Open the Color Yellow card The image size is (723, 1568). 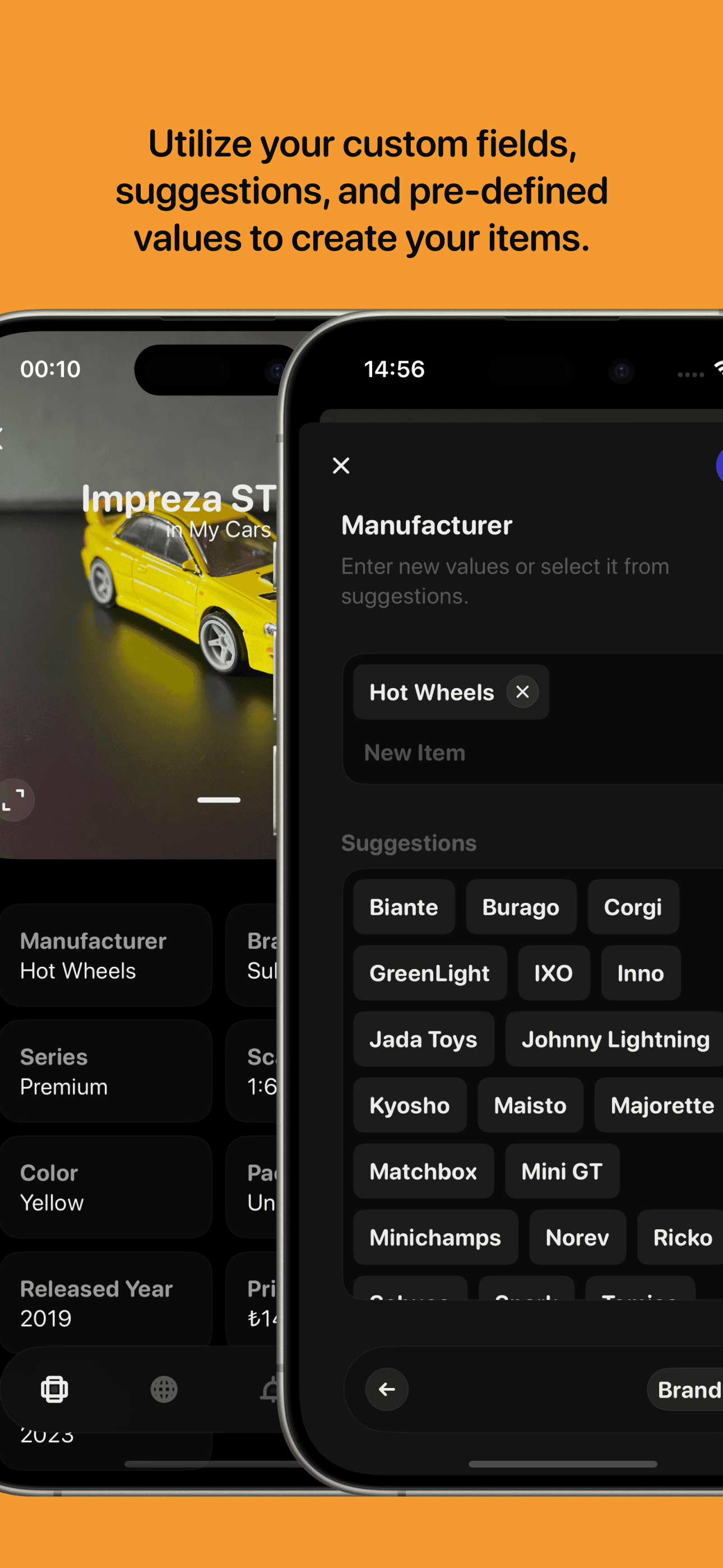tap(106, 1187)
